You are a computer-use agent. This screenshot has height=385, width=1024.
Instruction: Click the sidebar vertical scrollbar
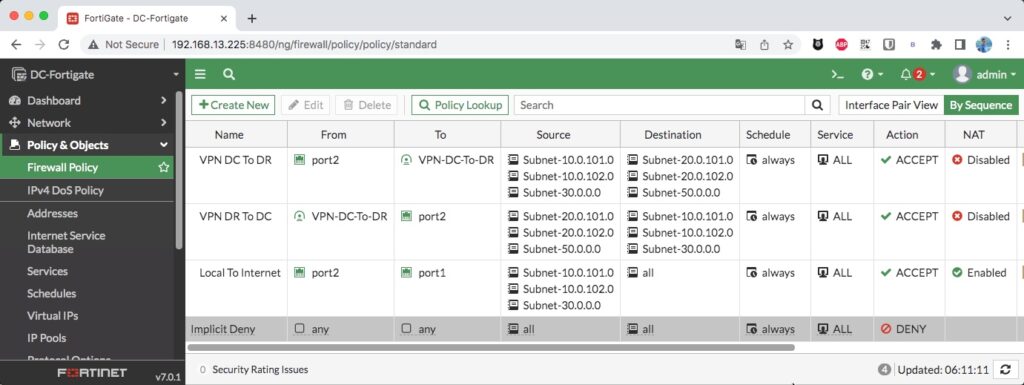[180, 170]
